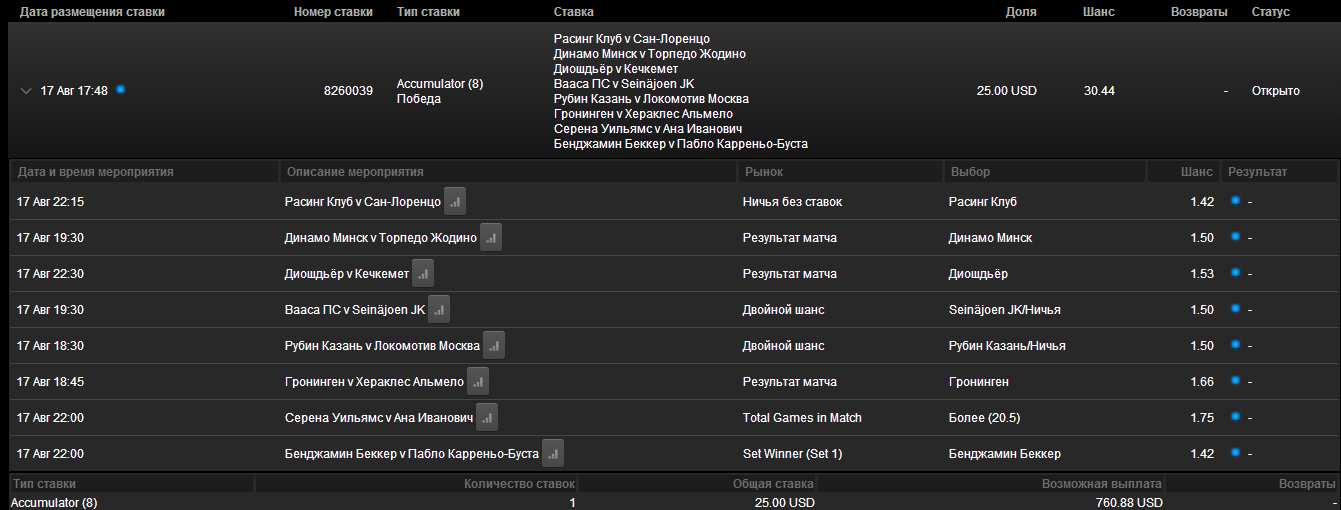Click Количество ставок footer header
Screen dimensions: 1341x510
(520, 484)
